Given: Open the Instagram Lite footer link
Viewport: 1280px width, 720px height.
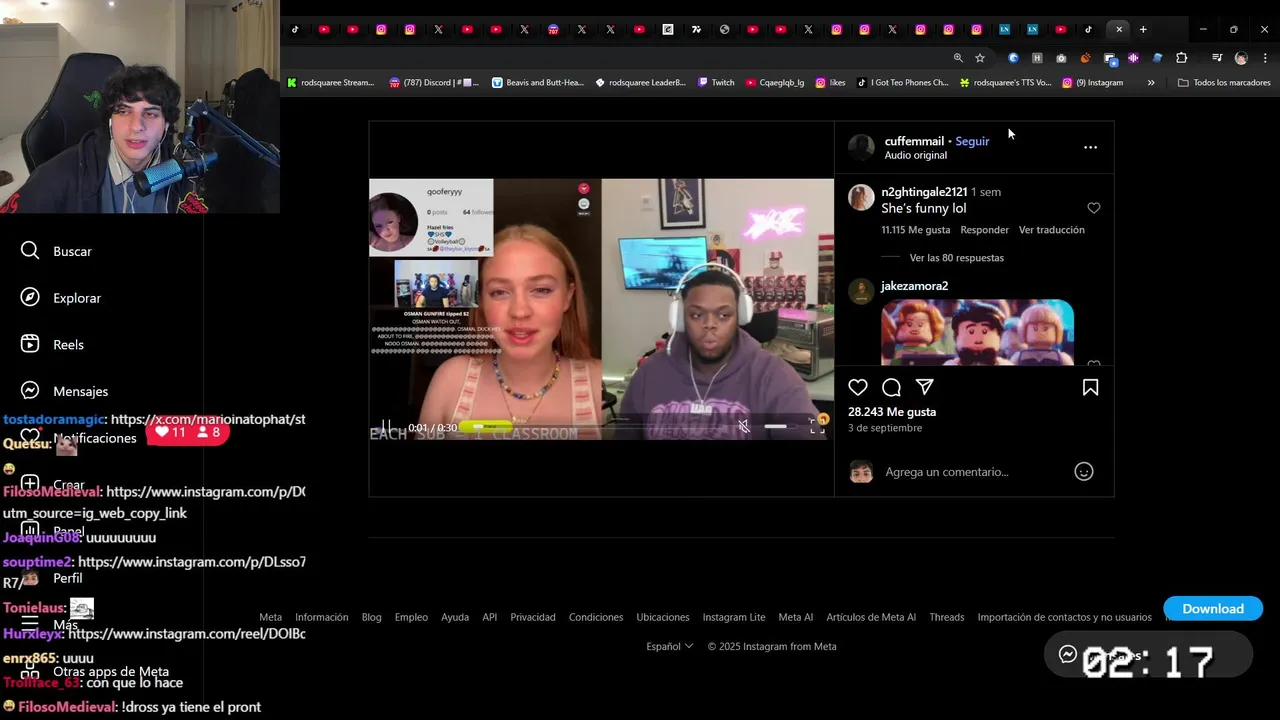Looking at the screenshot, I should point(734,617).
